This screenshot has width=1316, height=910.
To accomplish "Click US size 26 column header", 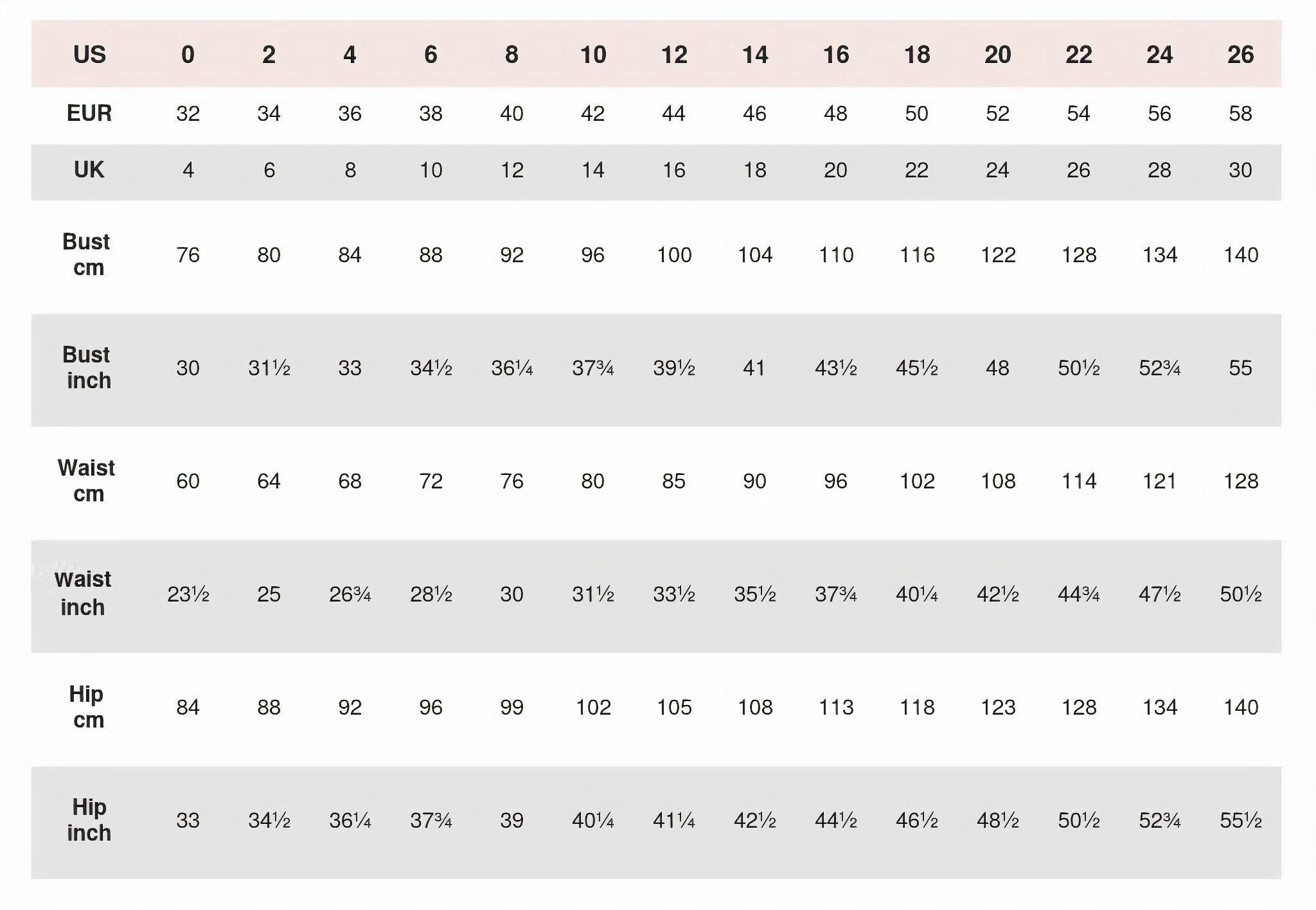I will click(x=1240, y=55).
